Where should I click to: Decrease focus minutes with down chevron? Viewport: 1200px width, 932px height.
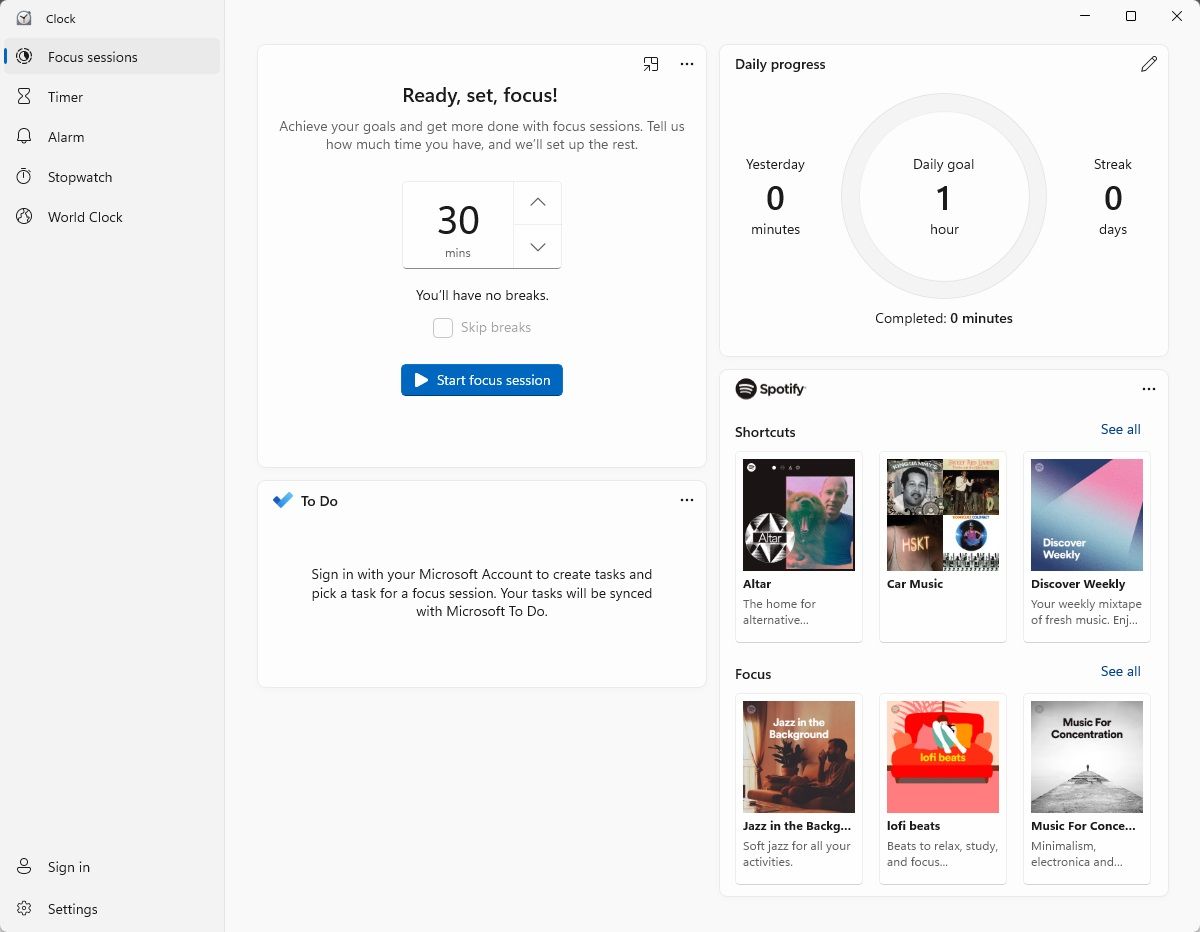tap(538, 247)
